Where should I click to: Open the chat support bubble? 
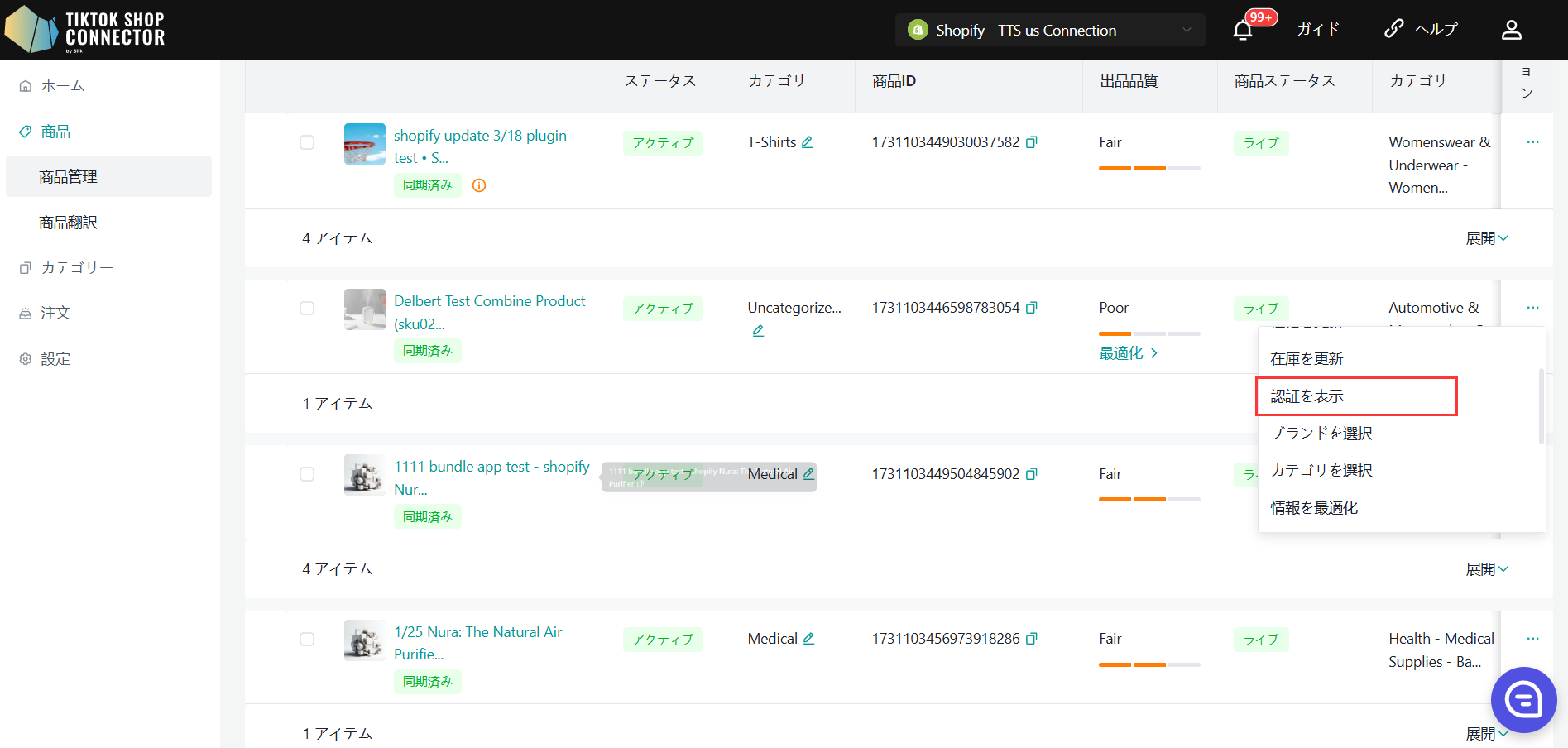click(1523, 700)
